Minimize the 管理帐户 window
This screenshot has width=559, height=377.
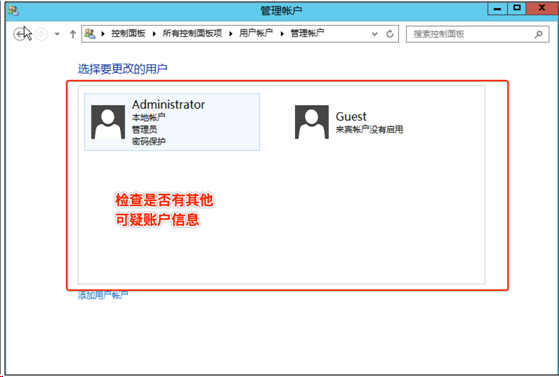pyautogui.click(x=497, y=9)
